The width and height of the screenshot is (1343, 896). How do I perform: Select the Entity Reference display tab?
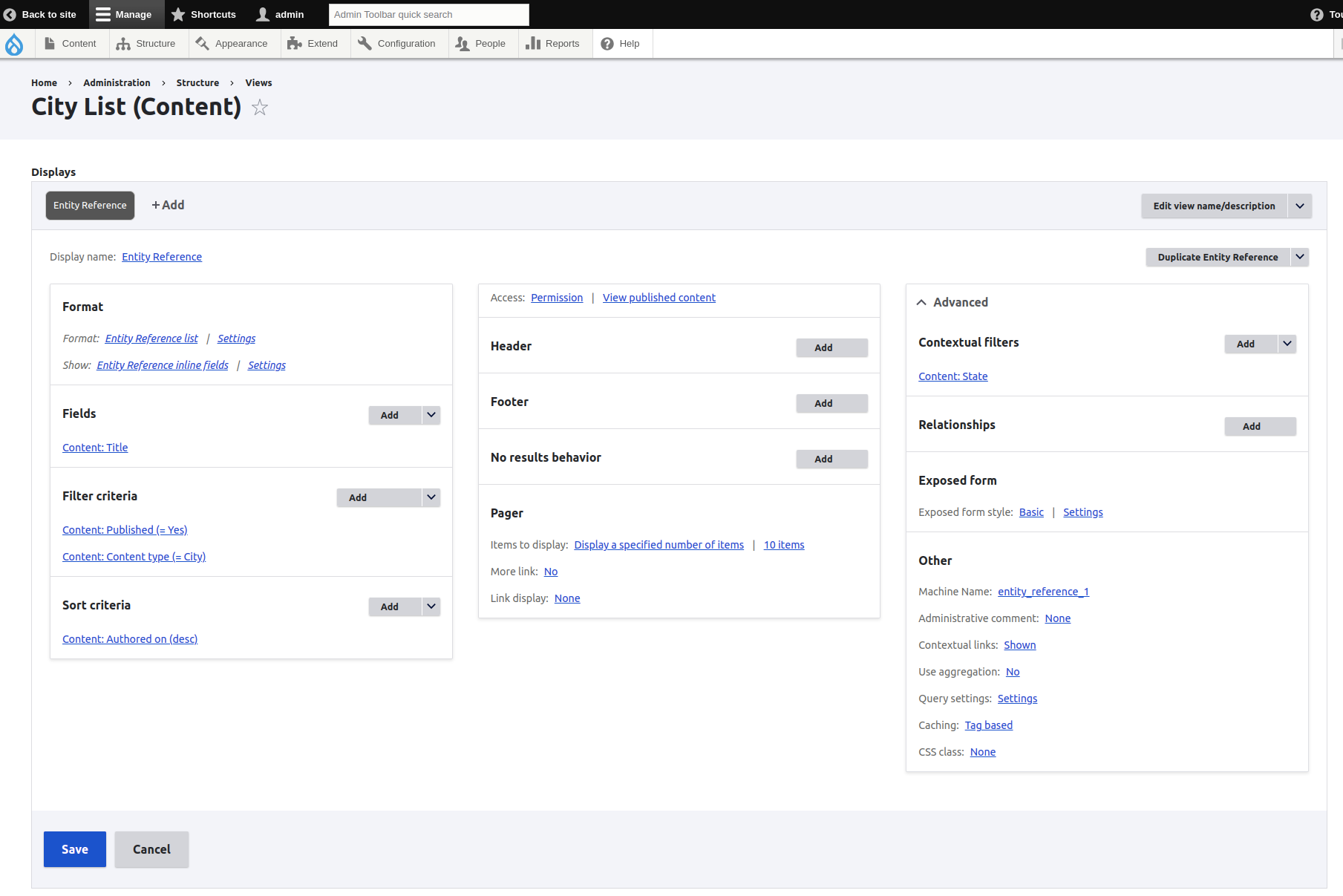[x=89, y=205]
